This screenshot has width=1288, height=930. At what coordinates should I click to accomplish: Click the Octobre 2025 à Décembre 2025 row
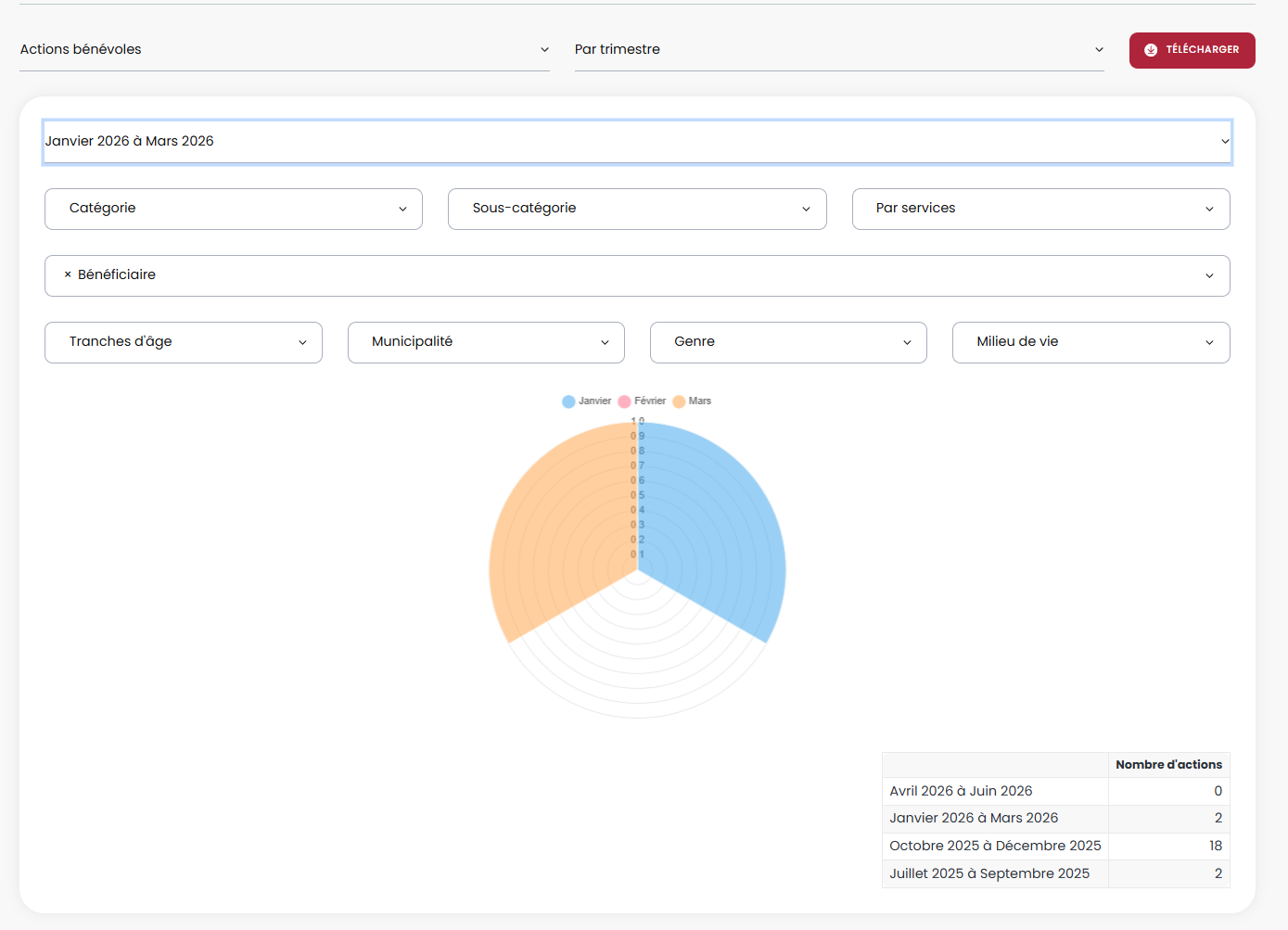(995, 846)
